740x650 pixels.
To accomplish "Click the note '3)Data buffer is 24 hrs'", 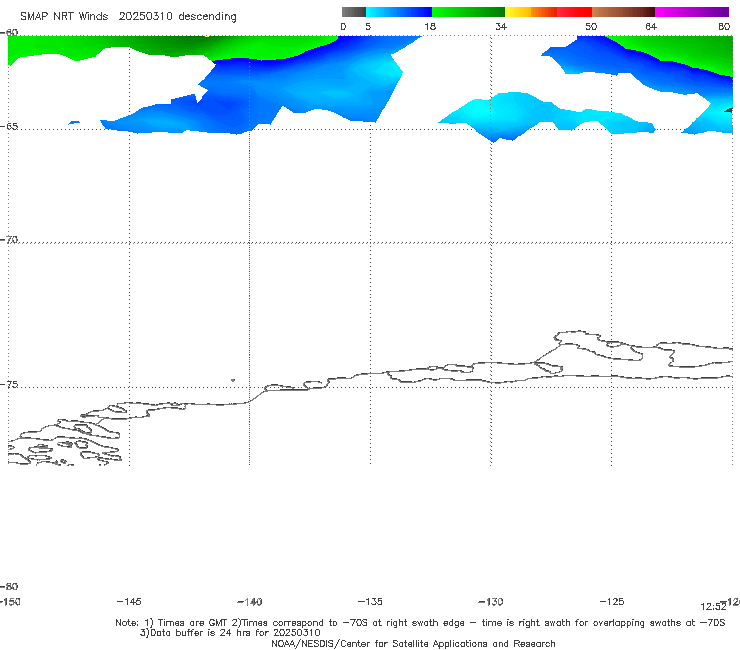I will click(x=230, y=633).
